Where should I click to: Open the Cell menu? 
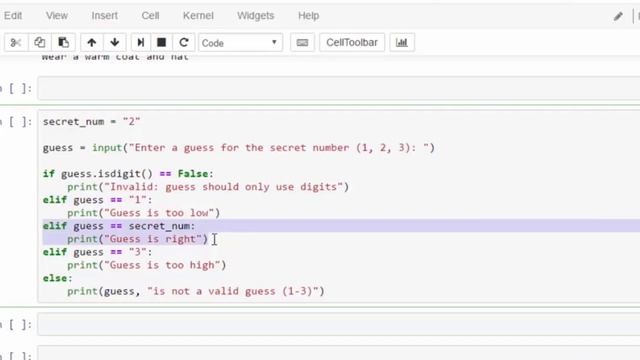tap(150, 16)
